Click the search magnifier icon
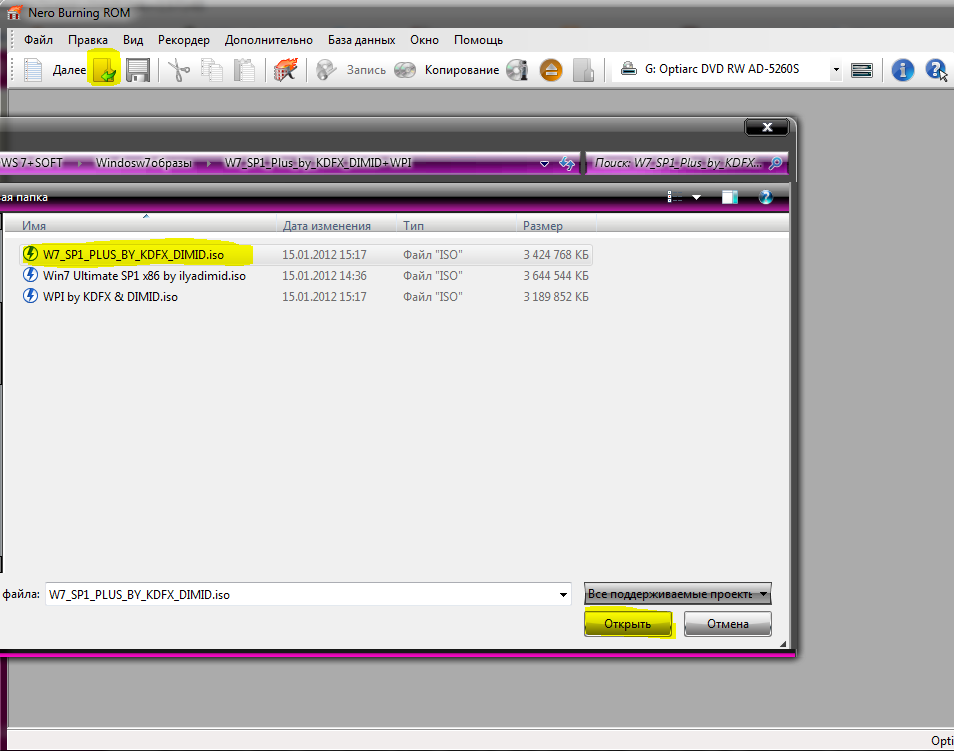 click(775, 163)
